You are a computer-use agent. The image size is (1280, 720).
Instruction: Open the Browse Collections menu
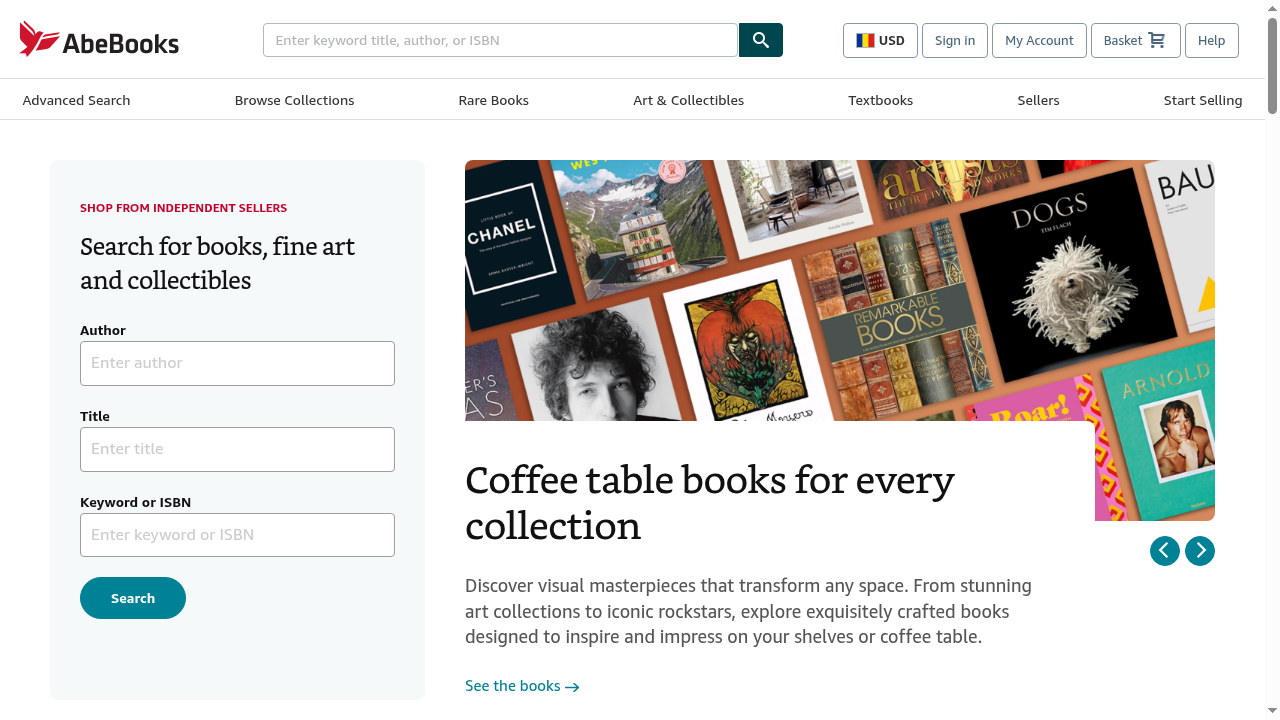pos(294,100)
